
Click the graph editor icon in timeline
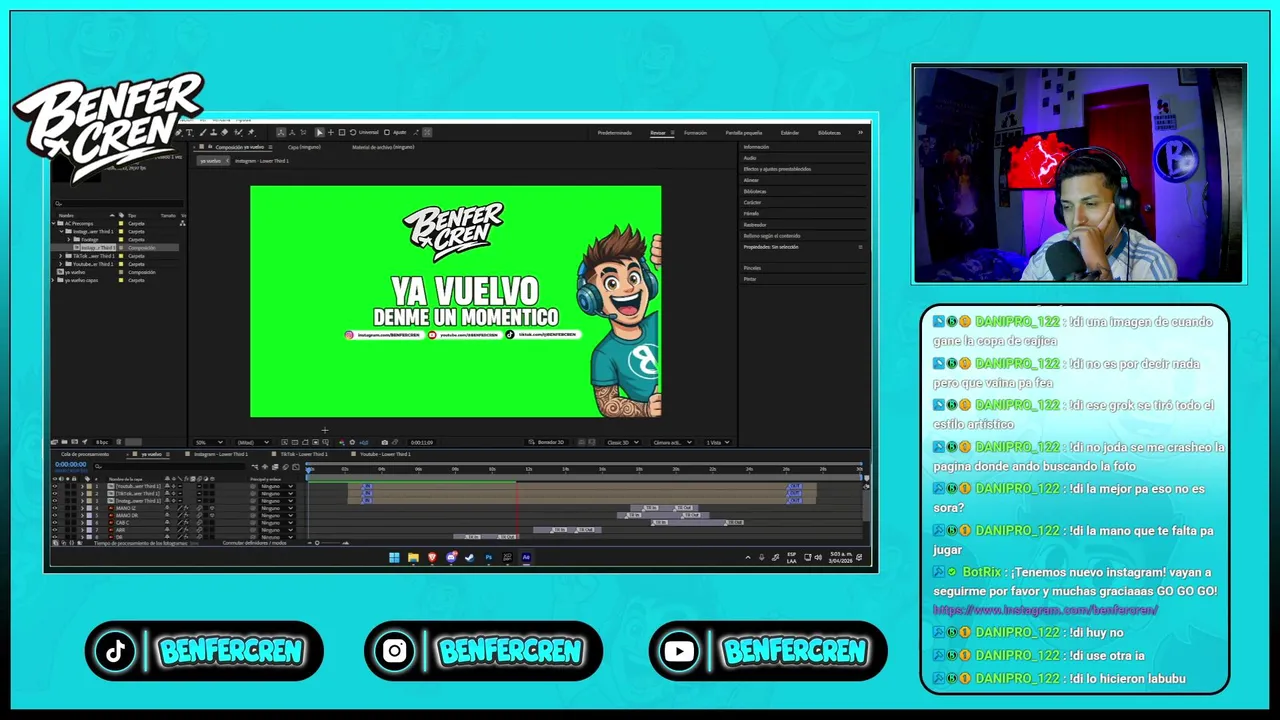point(296,467)
